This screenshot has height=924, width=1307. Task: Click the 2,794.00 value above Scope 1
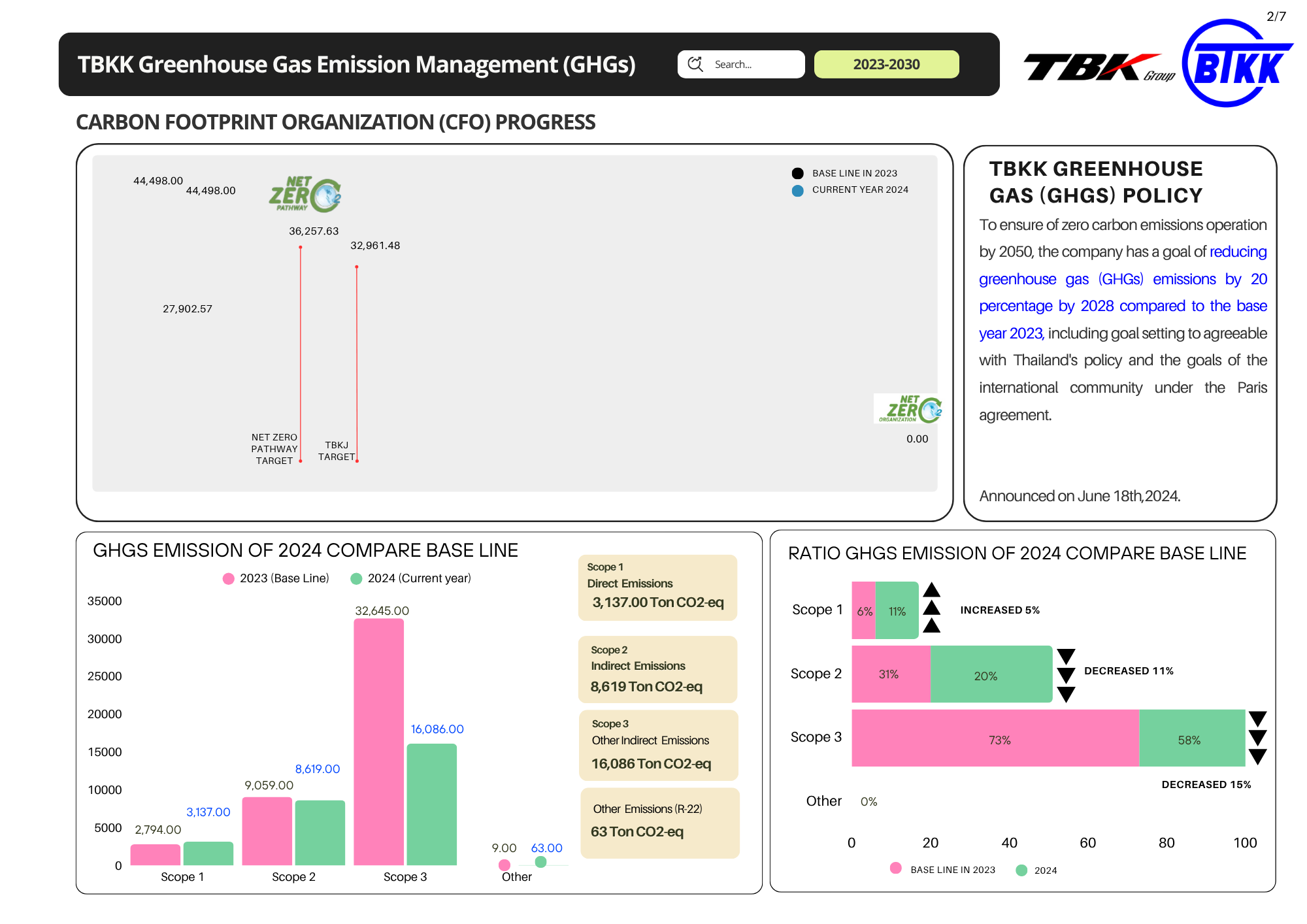point(158,830)
